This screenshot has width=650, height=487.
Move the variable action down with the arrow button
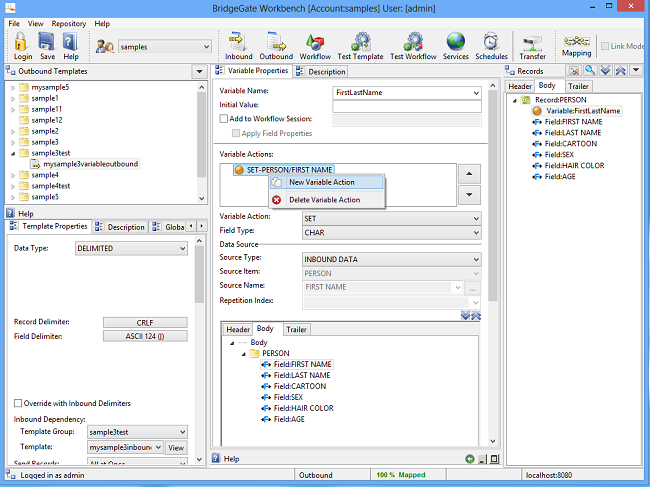pyautogui.click(x=469, y=195)
